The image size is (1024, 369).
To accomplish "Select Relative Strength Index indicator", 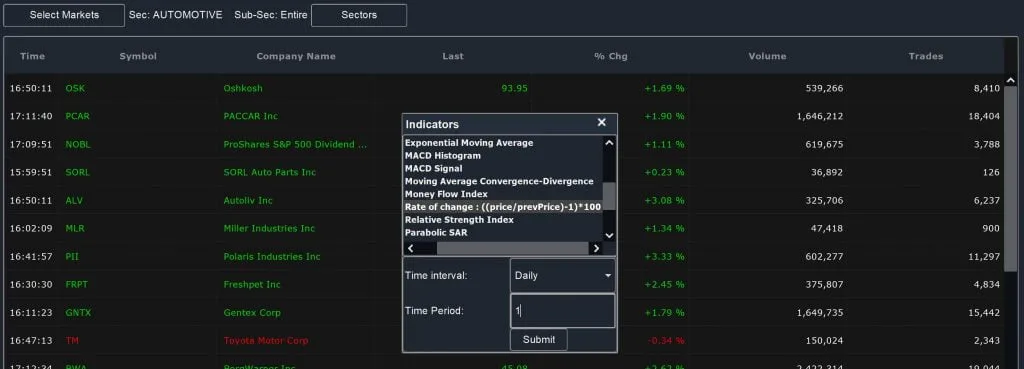I will [x=459, y=220].
